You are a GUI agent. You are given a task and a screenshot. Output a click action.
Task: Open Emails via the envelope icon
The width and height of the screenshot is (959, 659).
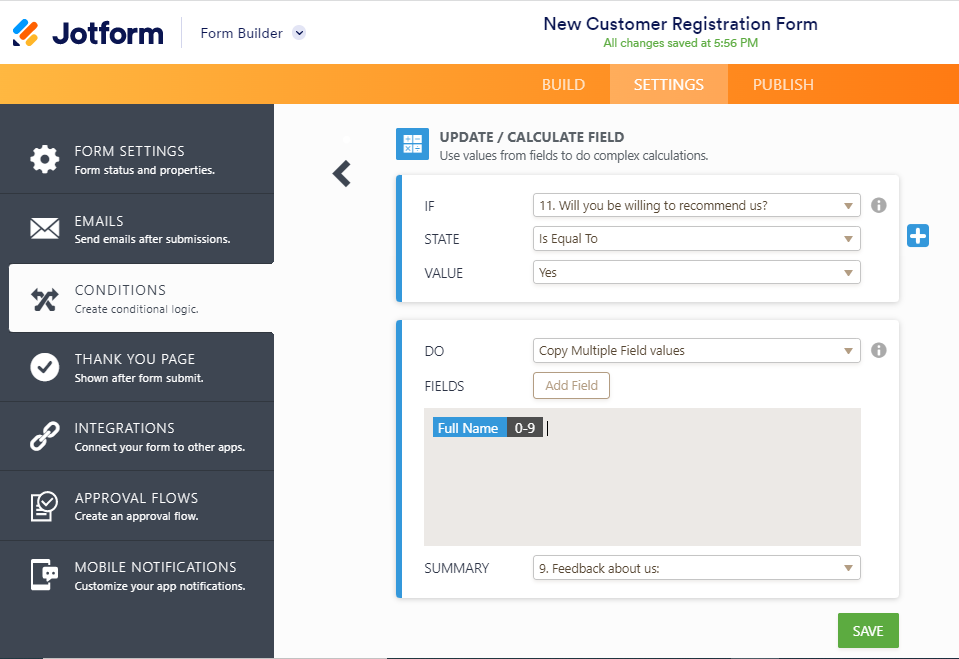tap(45, 228)
